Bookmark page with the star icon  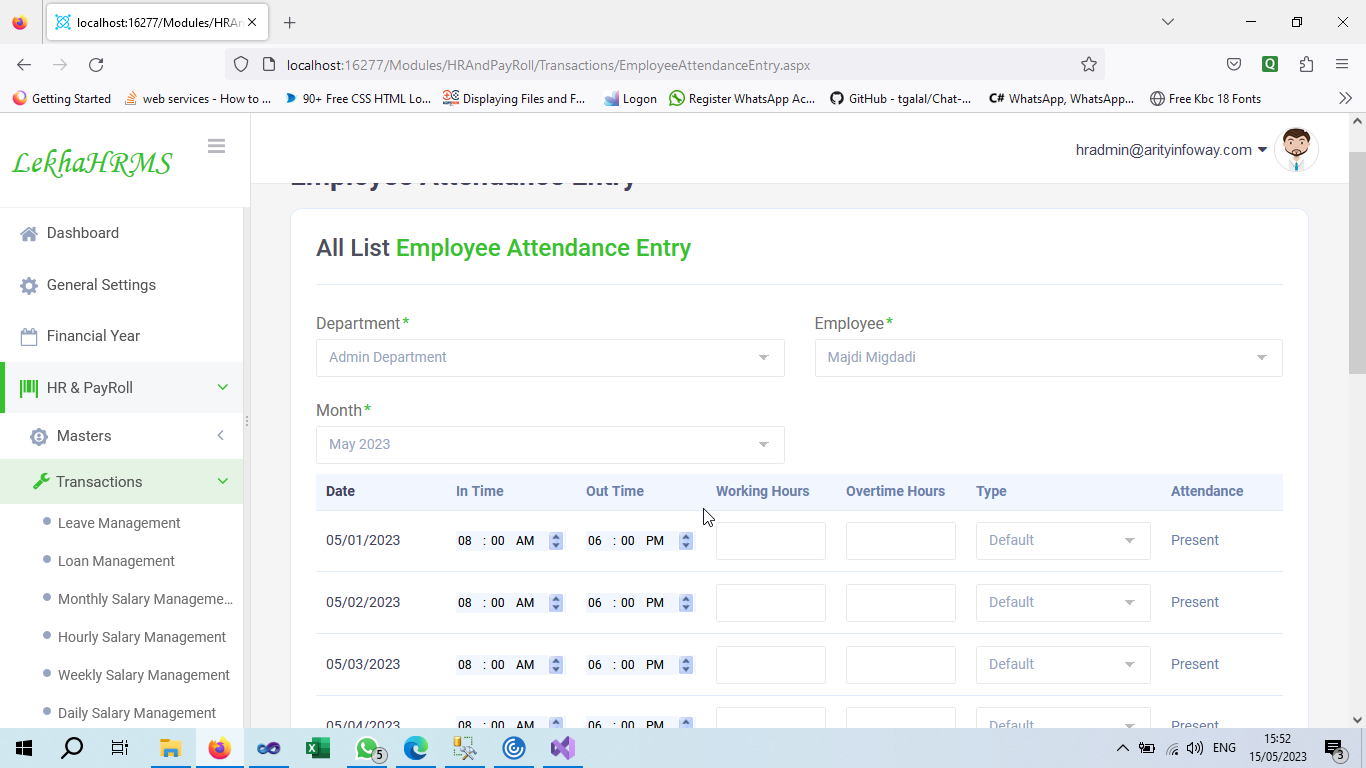pos(1089,65)
